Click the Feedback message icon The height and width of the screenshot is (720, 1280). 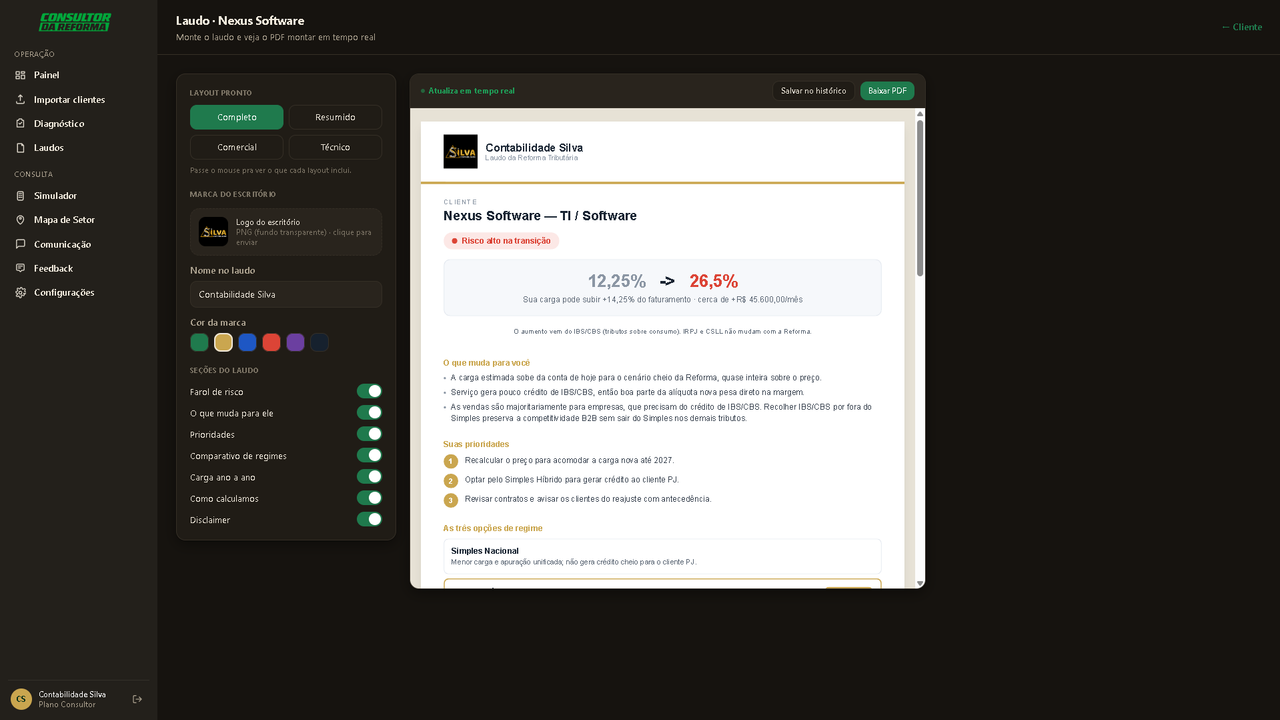(x=20, y=268)
